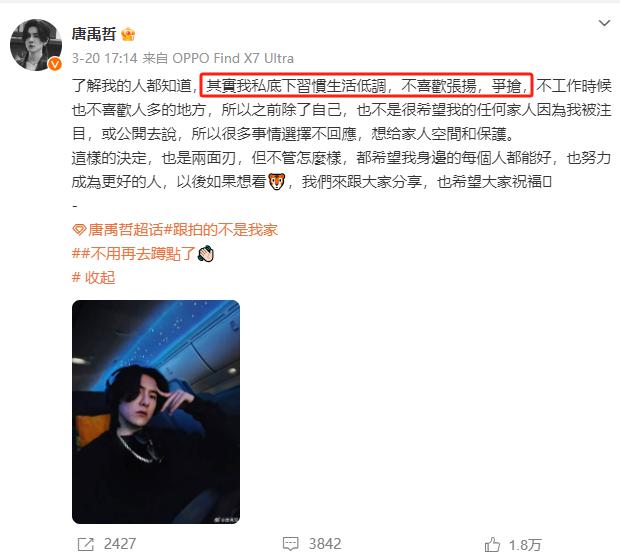The width and height of the screenshot is (620, 559).
Task: Open hashtag 跟拍的不是我家
Action: [221, 230]
